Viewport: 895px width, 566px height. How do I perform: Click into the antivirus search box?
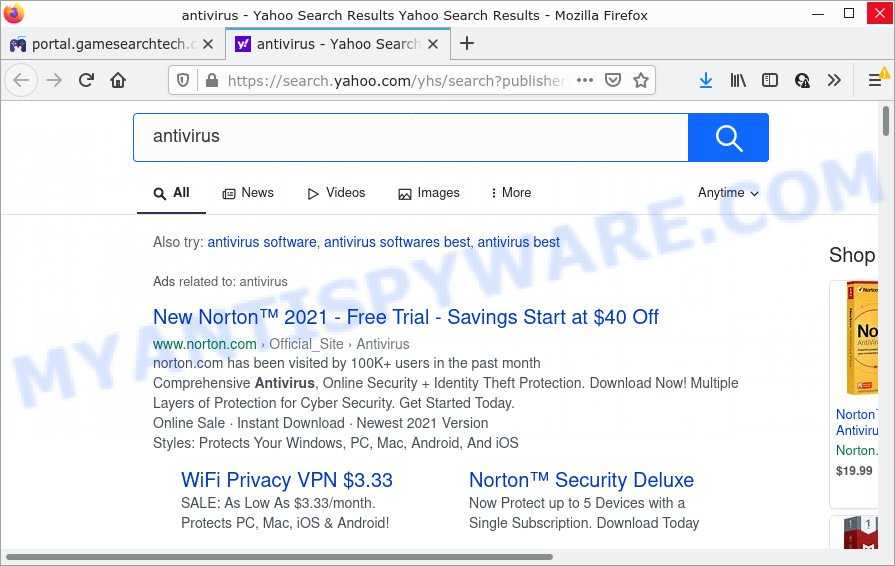click(410, 138)
